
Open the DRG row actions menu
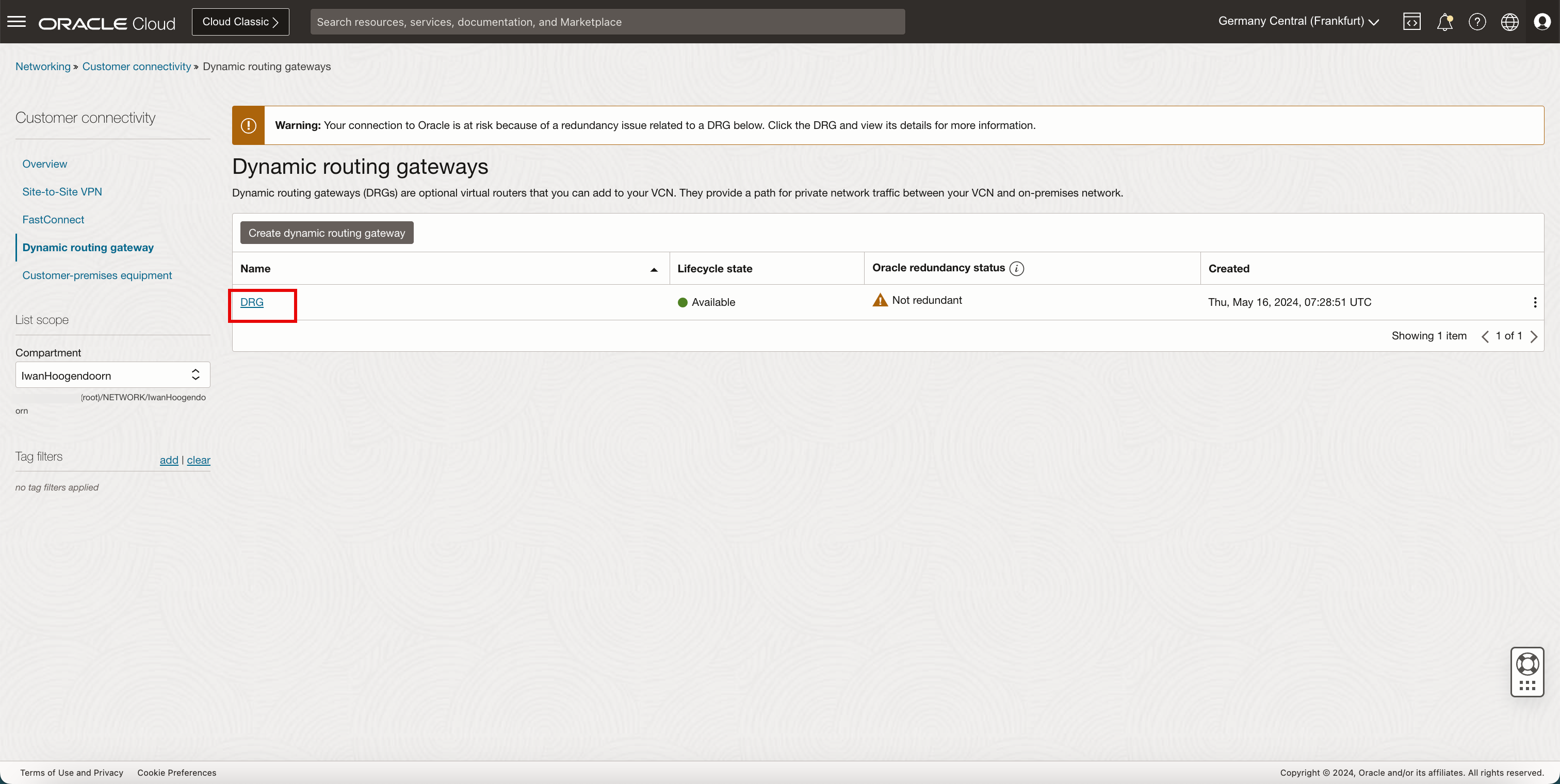click(1535, 302)
